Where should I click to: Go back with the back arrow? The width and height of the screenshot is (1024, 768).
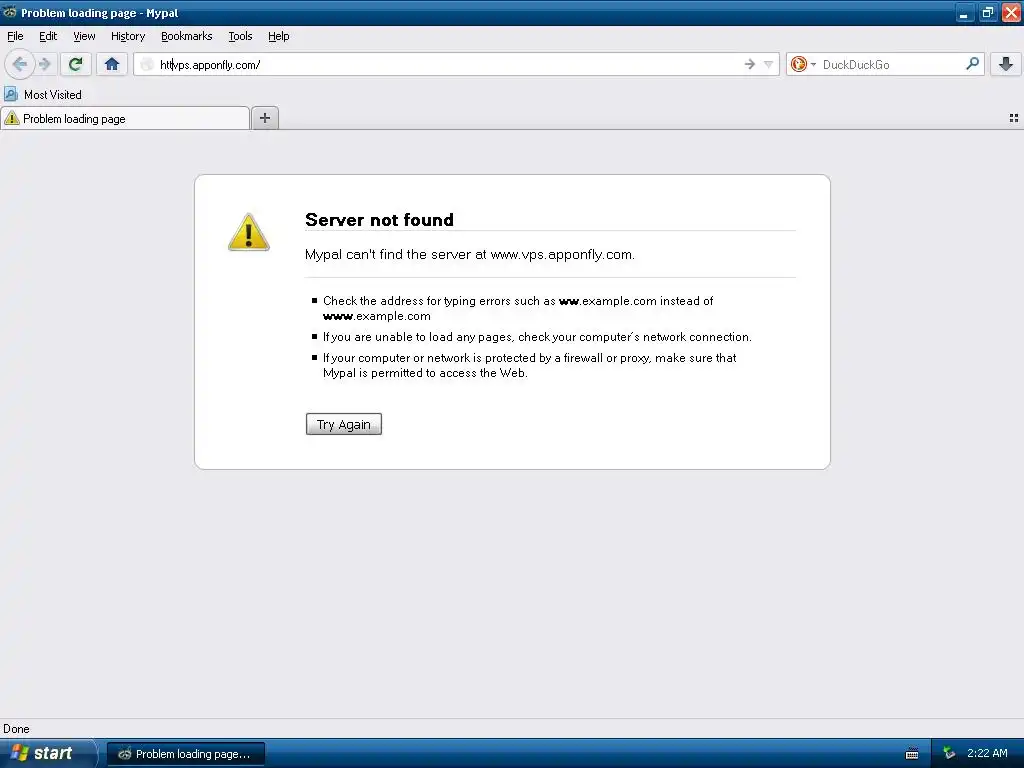(x=20, y=64)
